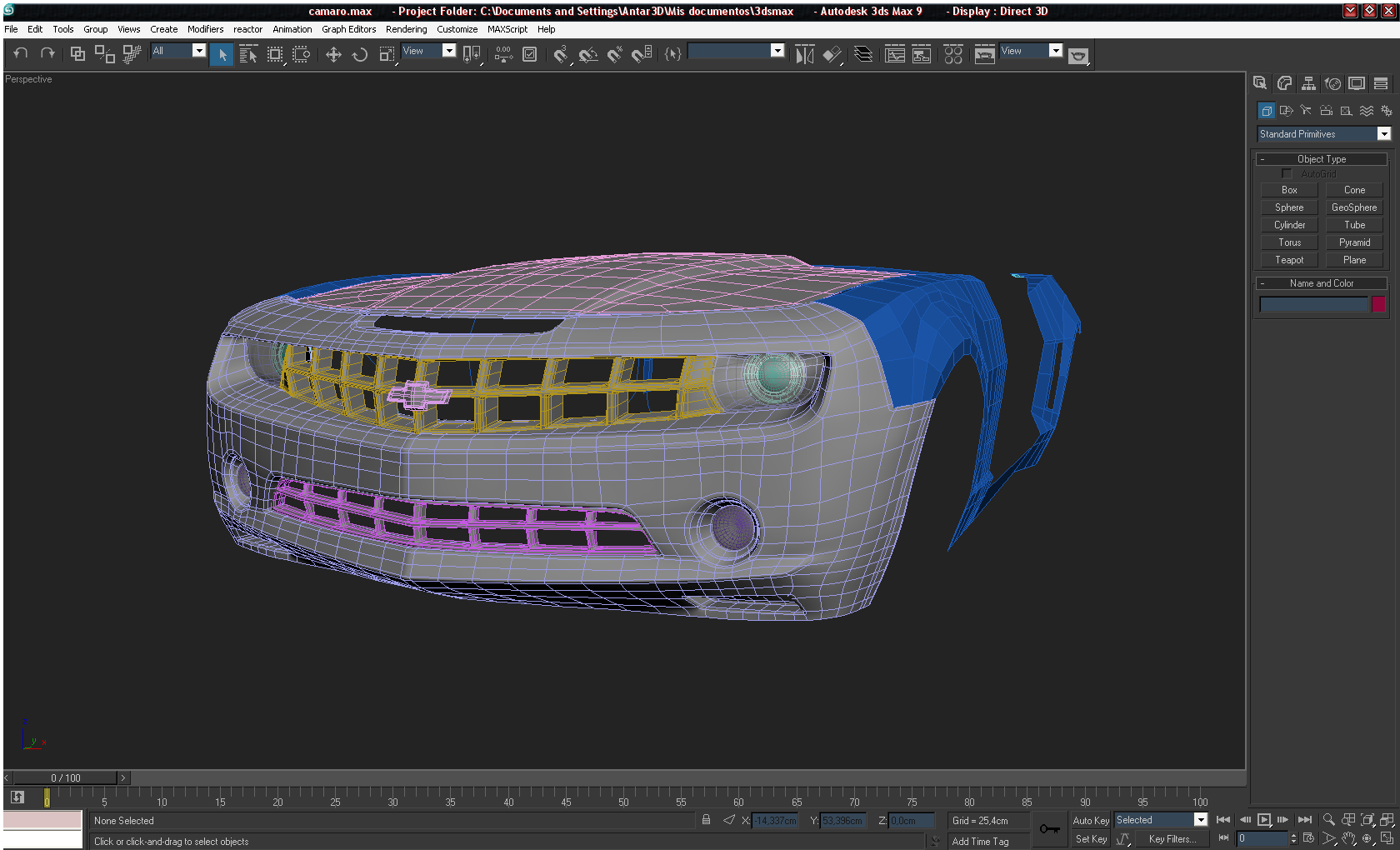The height and width of the screenshot is (850, 1400).
Task: Open the Rectangular Selection Region flyout
Action: point(275,54)
